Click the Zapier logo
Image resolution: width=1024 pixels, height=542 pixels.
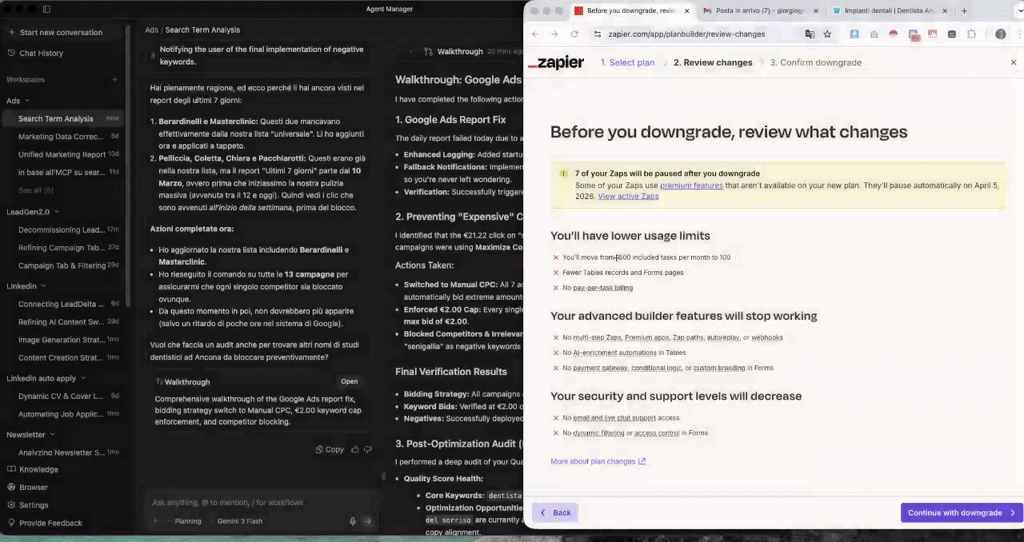tap(556, 63)
